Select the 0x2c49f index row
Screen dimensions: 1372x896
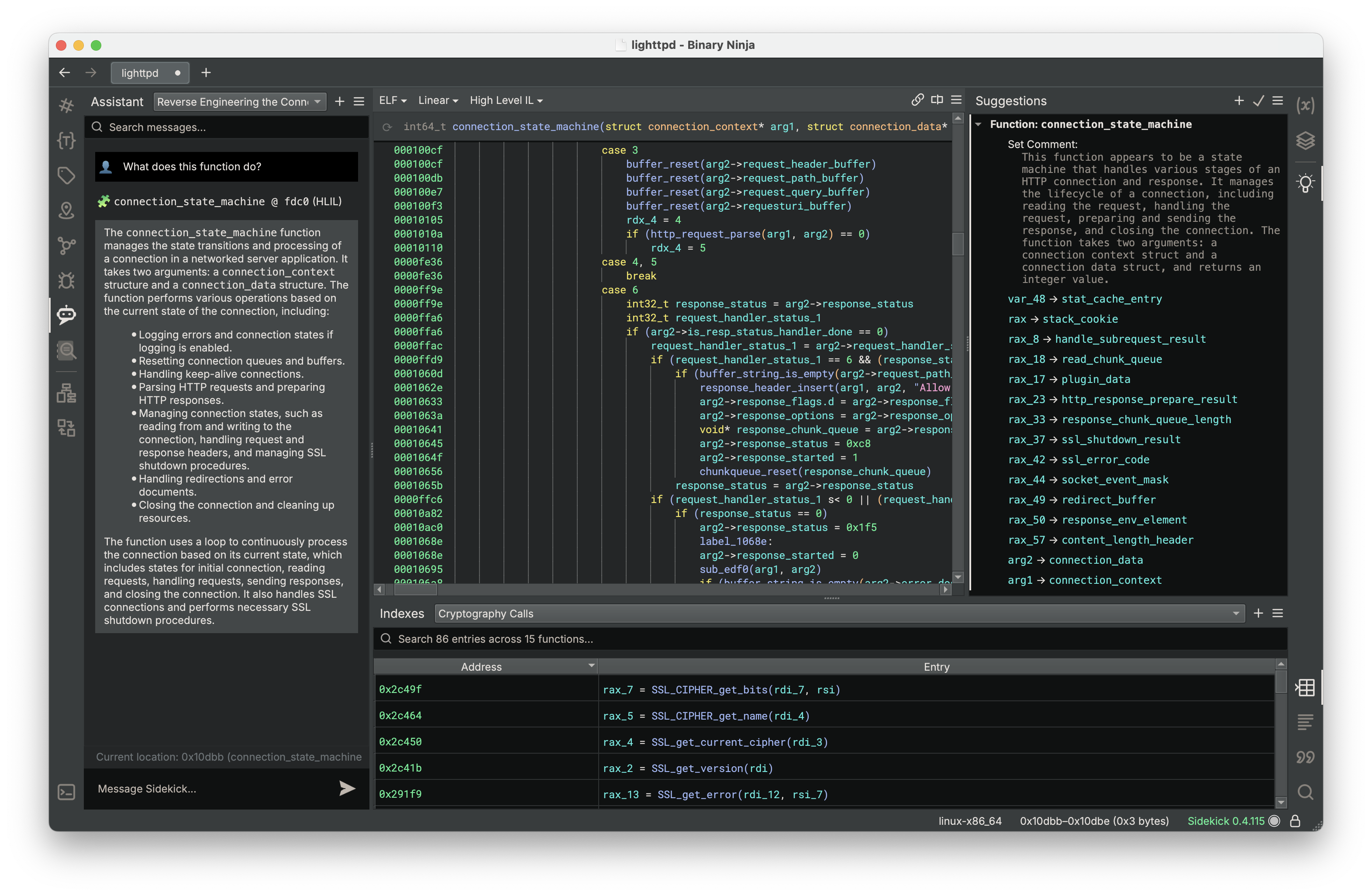pos(824,689)
